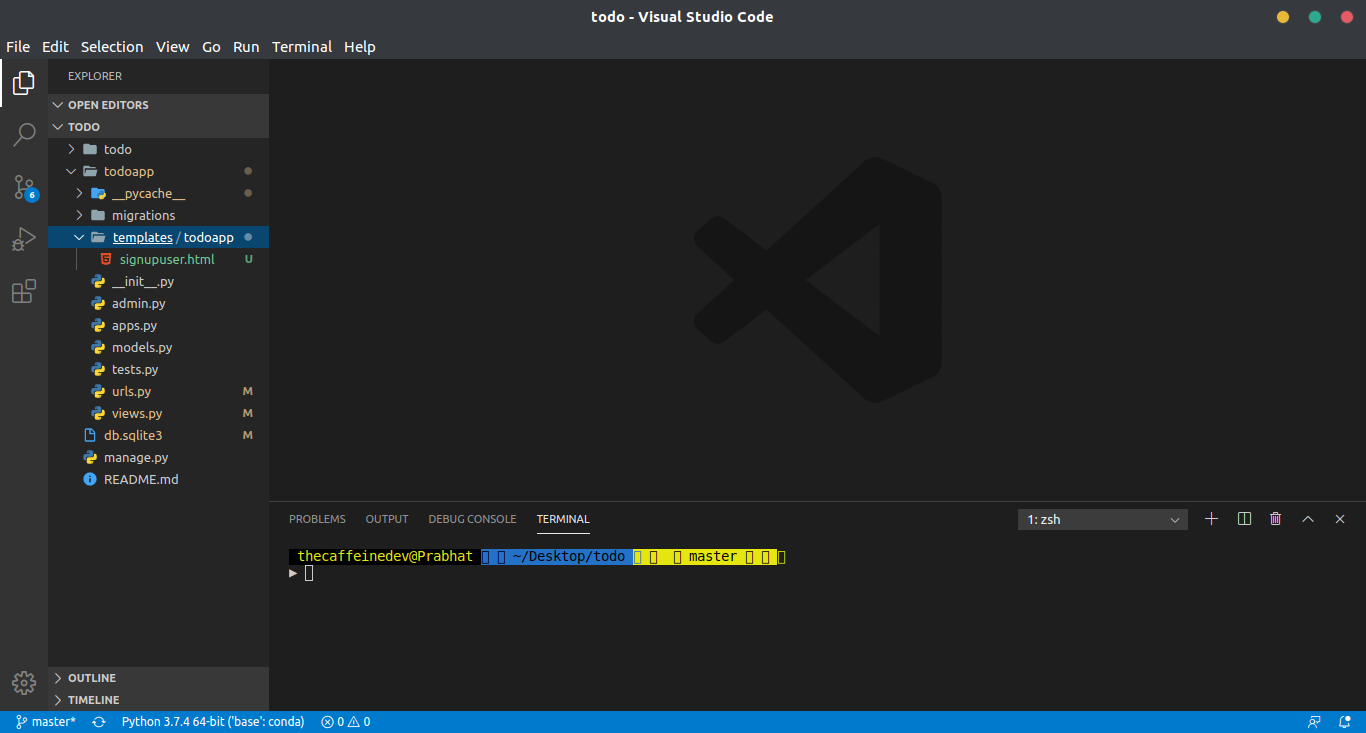Screen dimensions: 1366x733
Task: Open notifications bell in status bar
Action: [1345, 722]
